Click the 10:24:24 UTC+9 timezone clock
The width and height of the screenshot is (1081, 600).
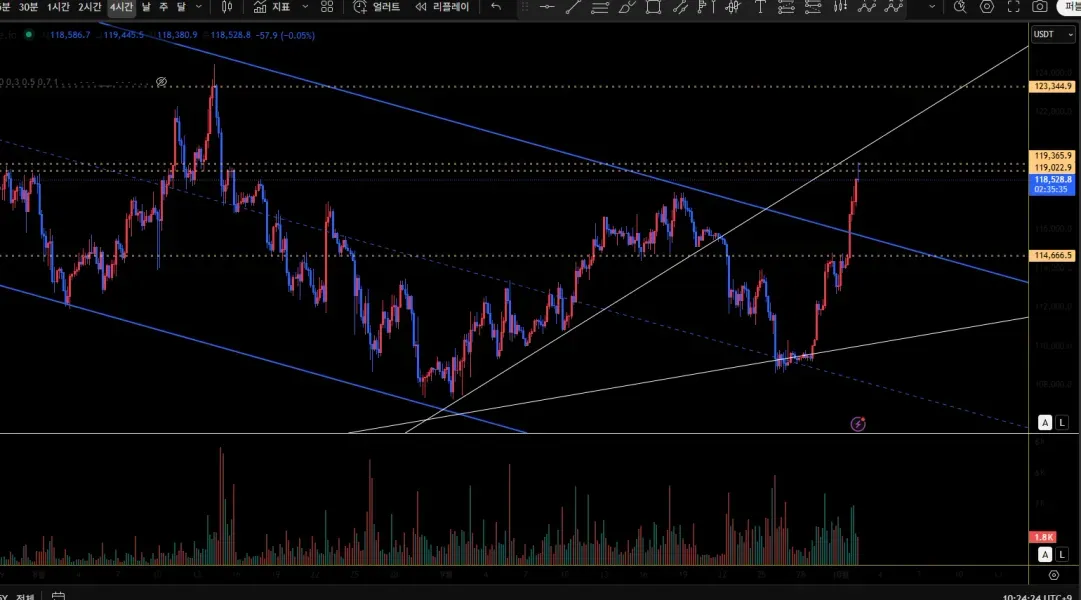click(x=1037, y=597)
